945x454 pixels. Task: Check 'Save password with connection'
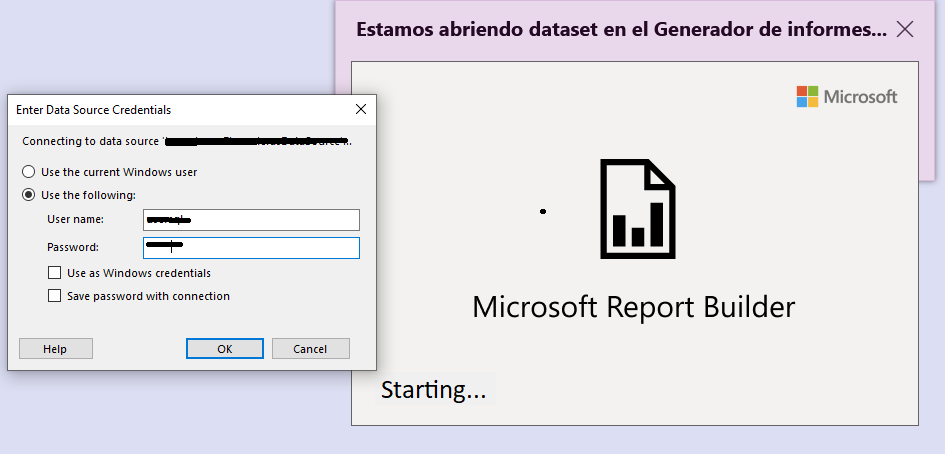point(55,296)
